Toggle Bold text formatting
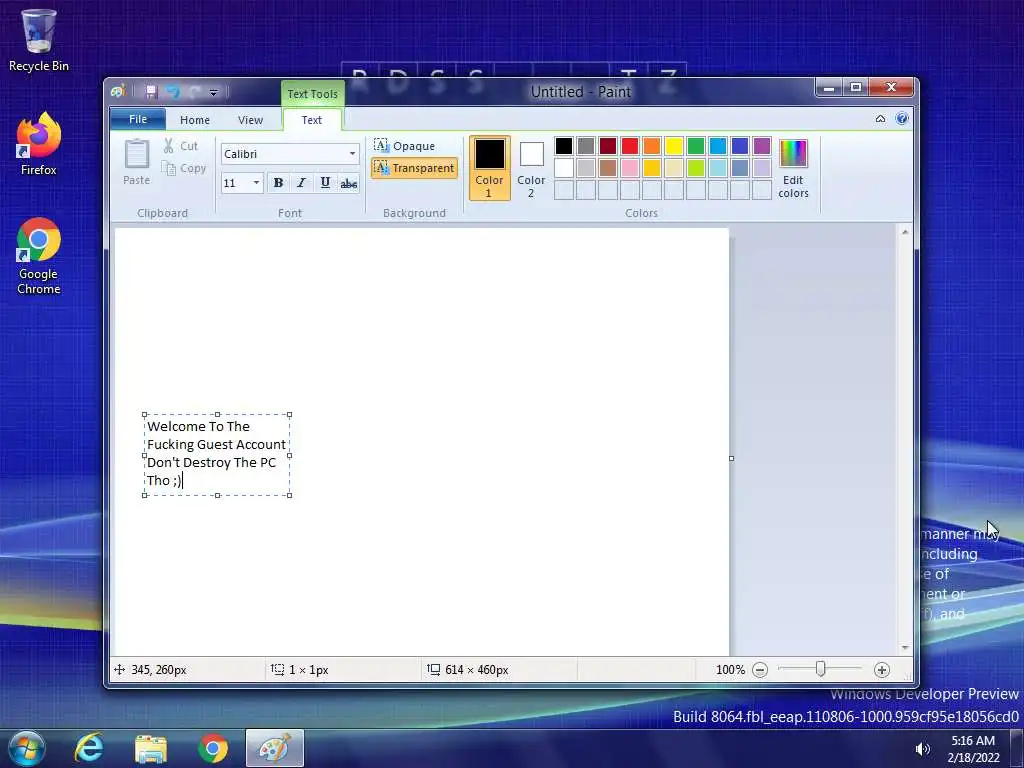The height and width of the screenshot is (768, 1024). (278, 183)
